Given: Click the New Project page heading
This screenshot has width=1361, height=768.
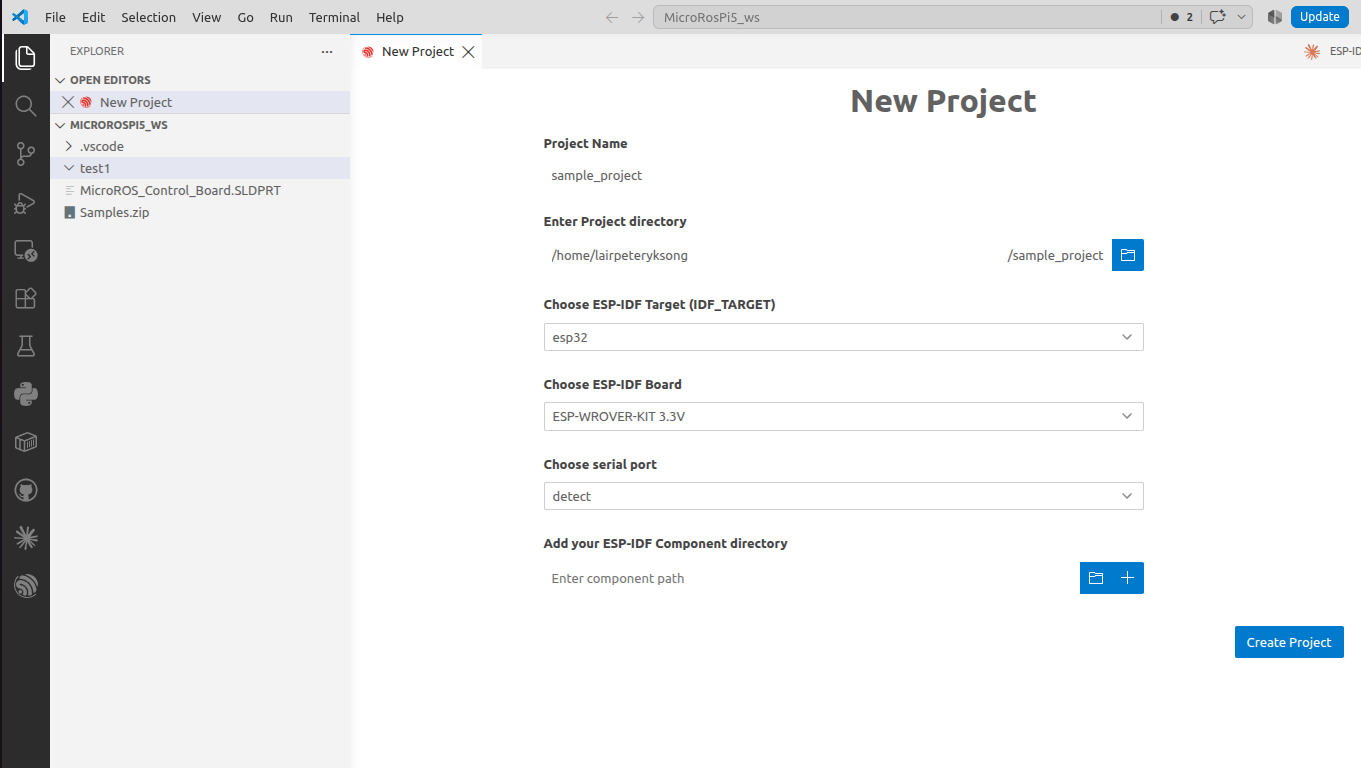Looking at the screenshot, I should [943, 101].
